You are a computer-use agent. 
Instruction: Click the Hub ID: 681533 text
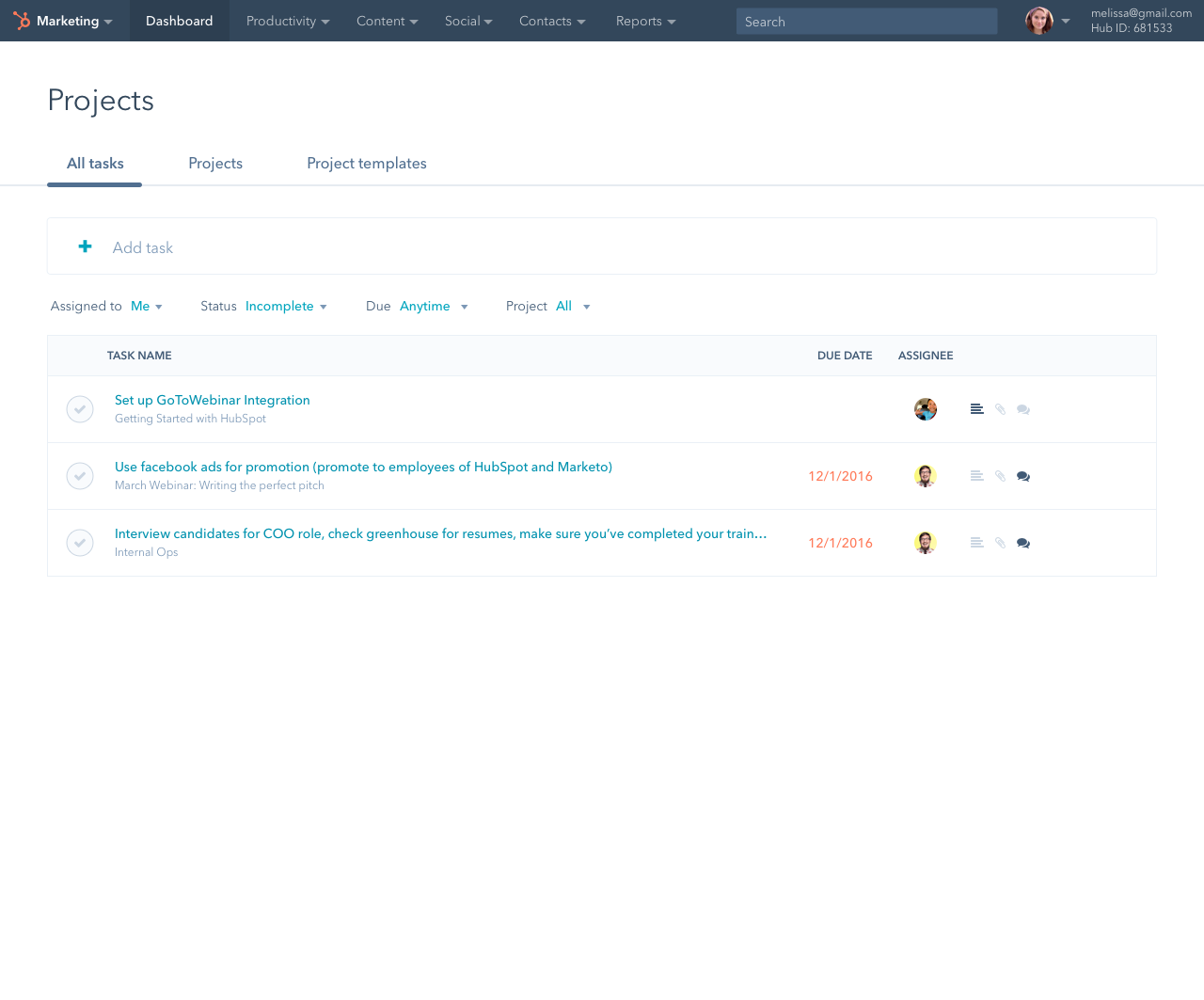pyautogui.click(x=1132, y=28)
